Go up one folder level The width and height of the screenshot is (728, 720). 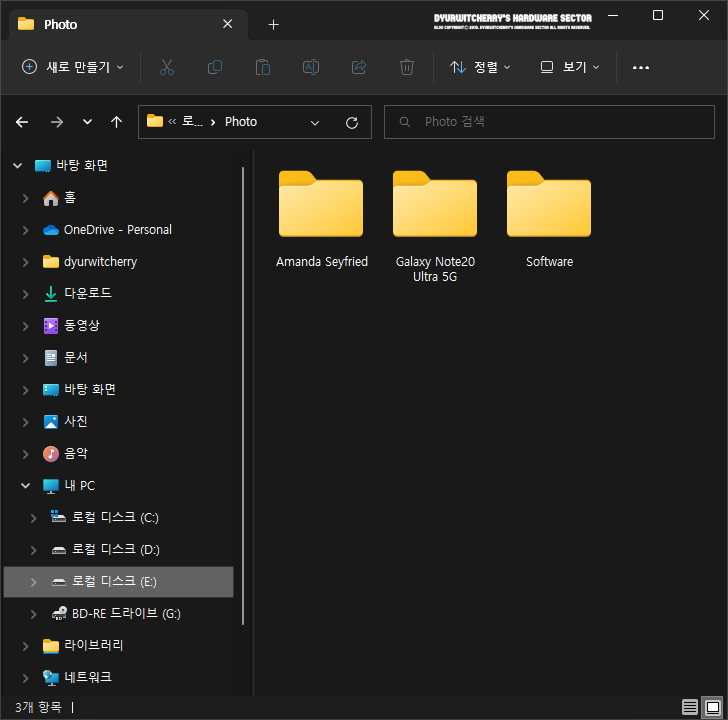point(117,122)
